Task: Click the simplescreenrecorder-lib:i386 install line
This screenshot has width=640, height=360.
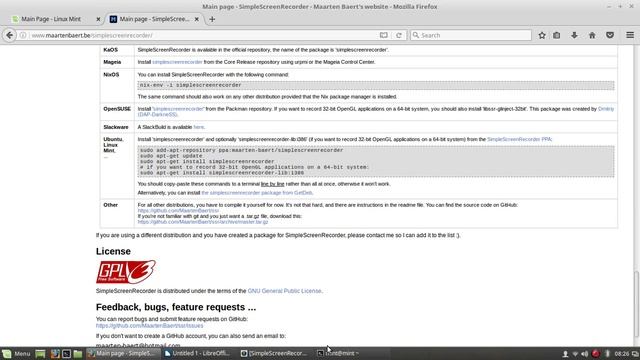Action: pyautogui.click(x=222, y=173)
